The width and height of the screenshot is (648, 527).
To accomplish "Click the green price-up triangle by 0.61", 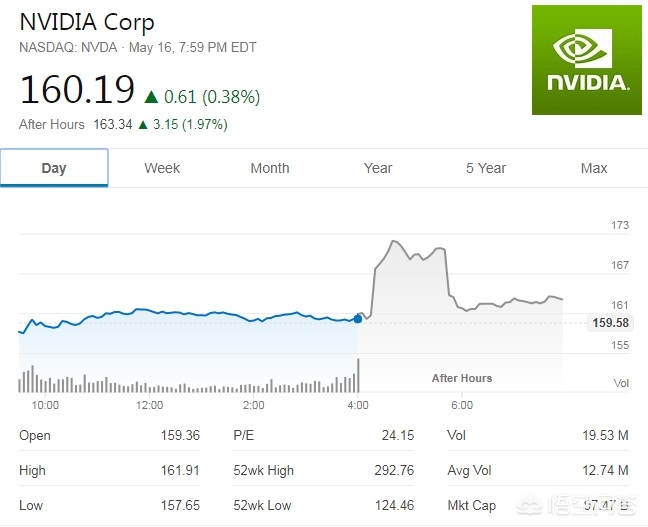I will [x=151, y=97].
